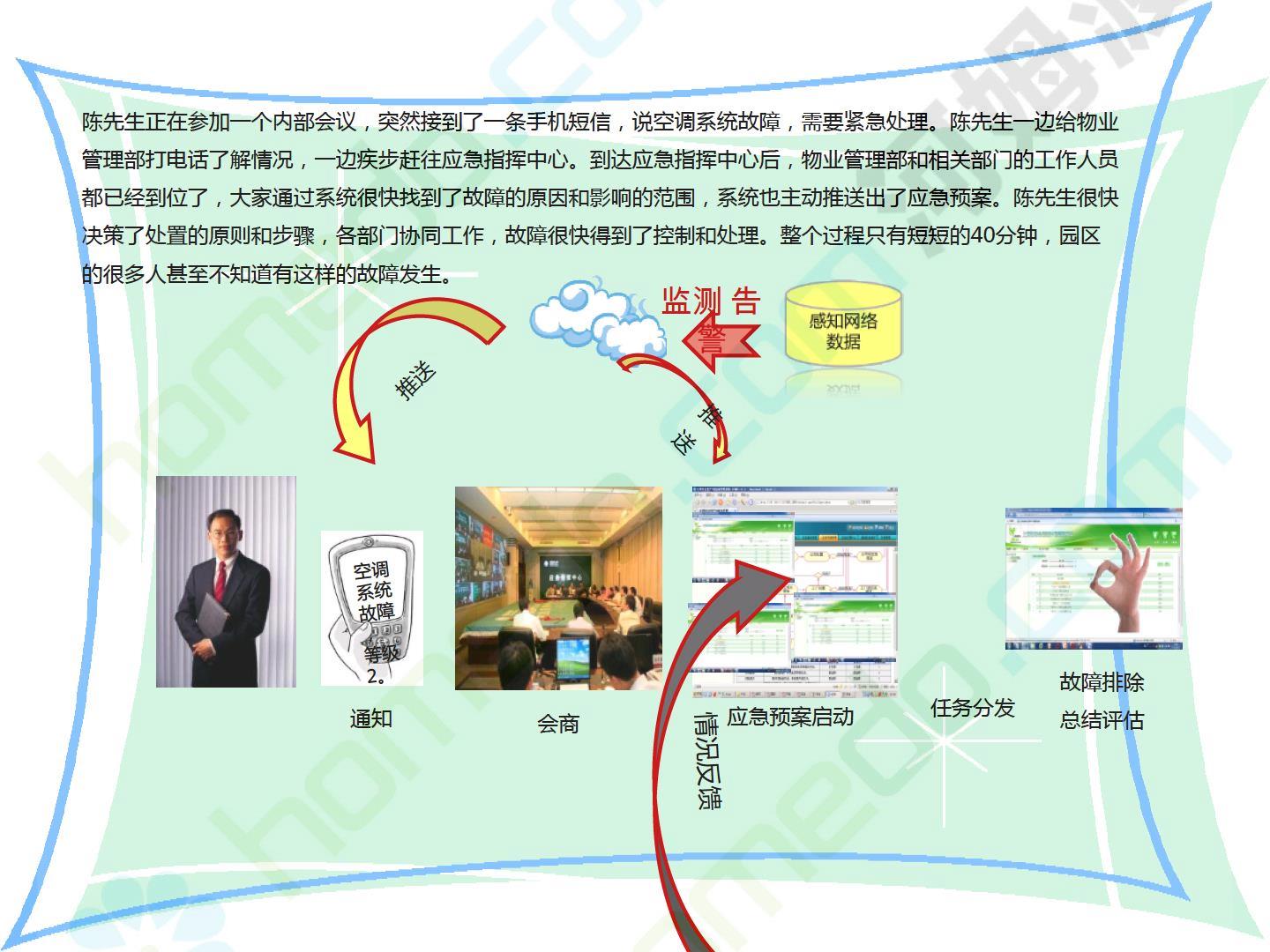Screen dimensions: 1270x952
Task: Click the 故障排除 text
Action: (x=1102, y=682)
